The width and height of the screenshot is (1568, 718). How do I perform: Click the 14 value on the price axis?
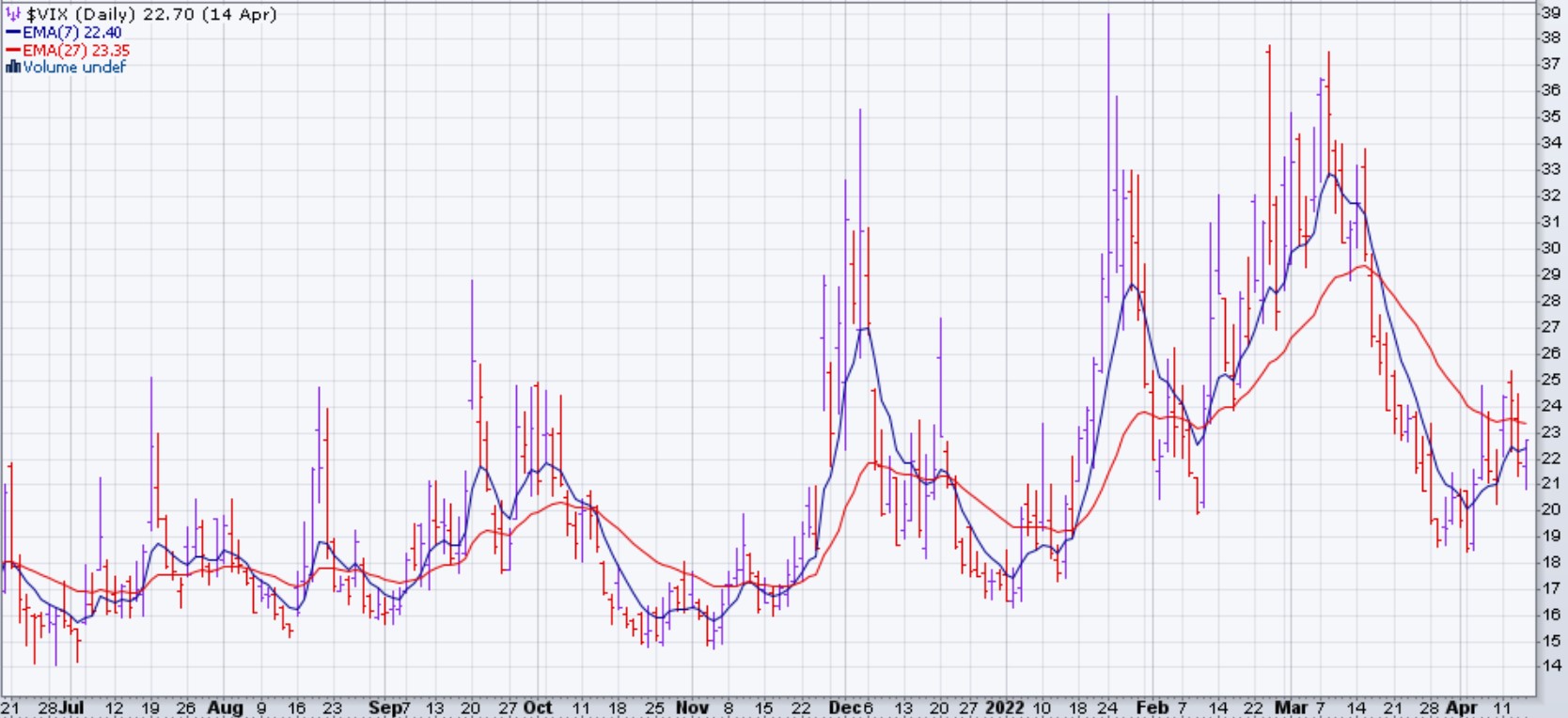pos(1550,665)
